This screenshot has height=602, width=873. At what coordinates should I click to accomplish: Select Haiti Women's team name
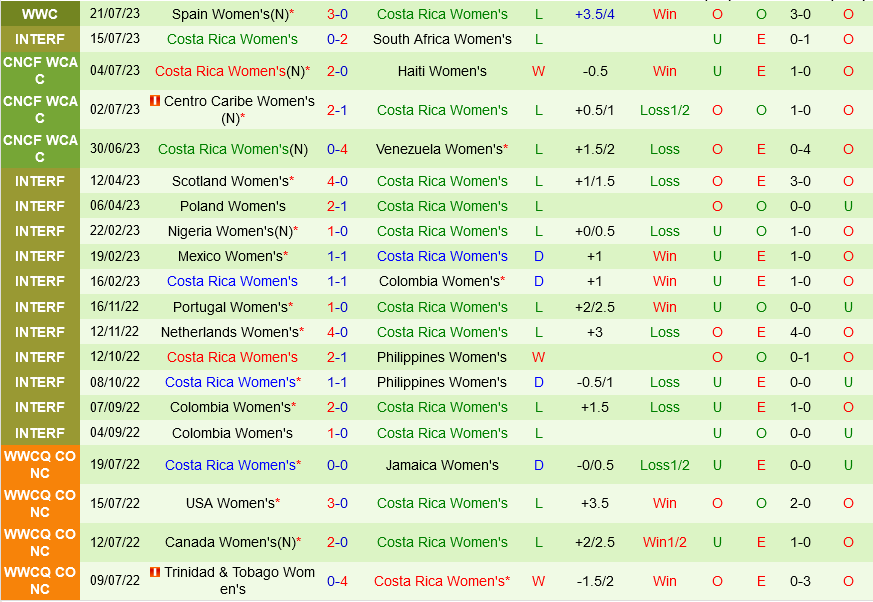[x=442, y=71]
